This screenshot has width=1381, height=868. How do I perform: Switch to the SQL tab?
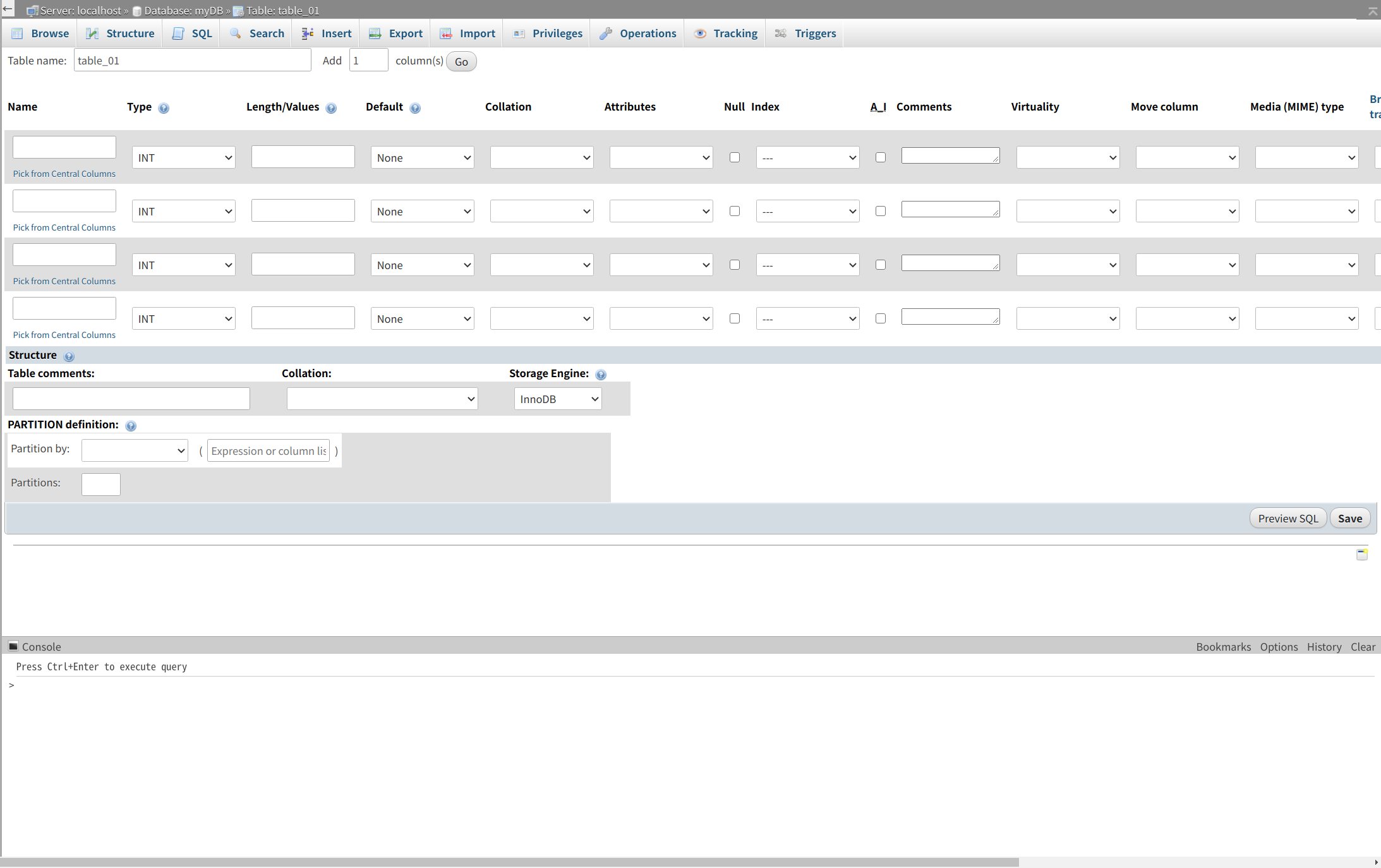tap(192, 33)
